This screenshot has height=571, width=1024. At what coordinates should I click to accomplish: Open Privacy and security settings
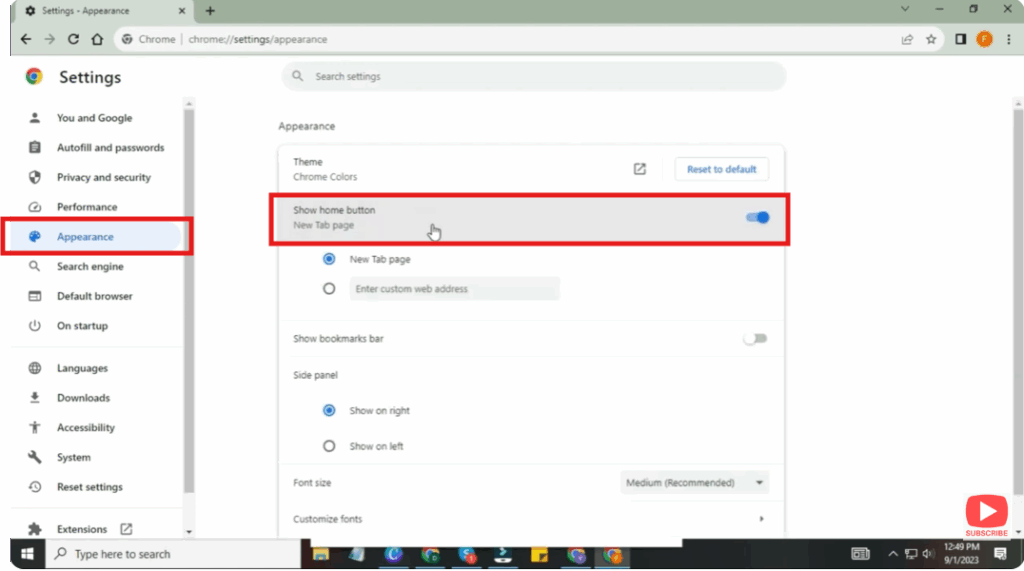tap(103, 177)
